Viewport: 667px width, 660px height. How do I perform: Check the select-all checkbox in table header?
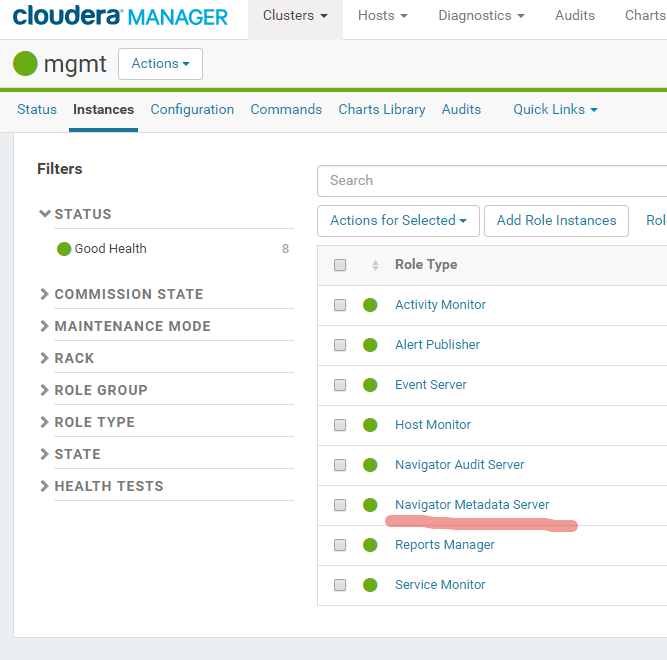(x=340, y=265)
